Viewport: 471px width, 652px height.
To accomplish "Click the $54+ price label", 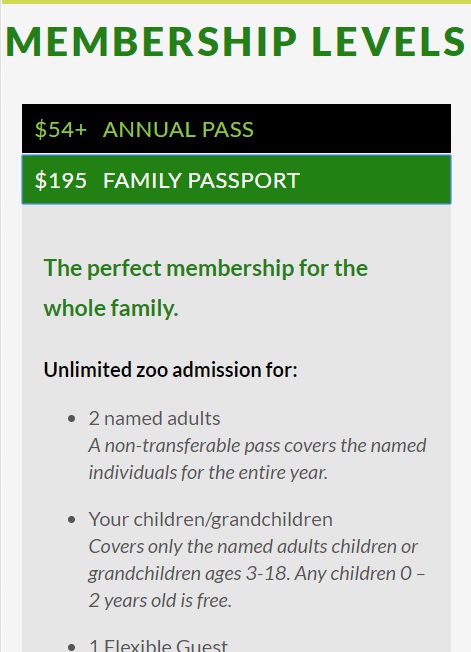I will 61,129.
